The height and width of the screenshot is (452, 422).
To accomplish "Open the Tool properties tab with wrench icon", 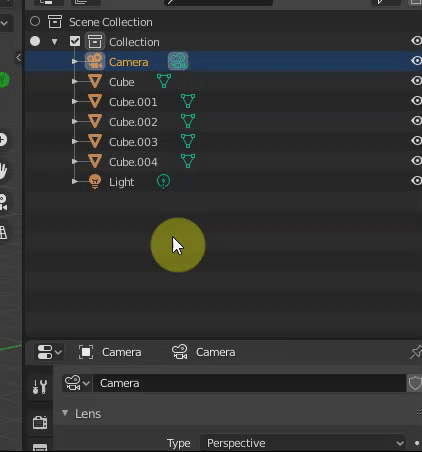I will click(x=40, y=387).
